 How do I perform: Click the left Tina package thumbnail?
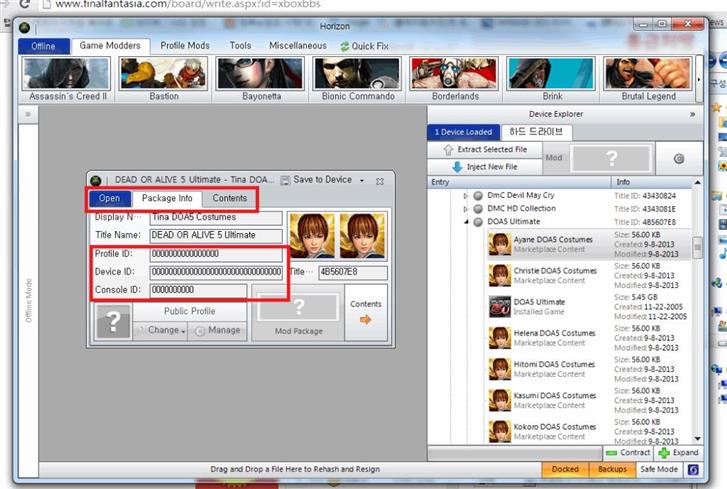pos(312,235)
